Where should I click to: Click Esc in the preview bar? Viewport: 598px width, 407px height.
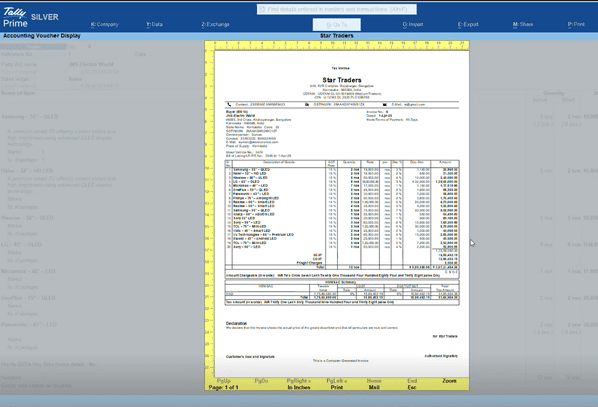pyautogui.click(x=412, y=387)
